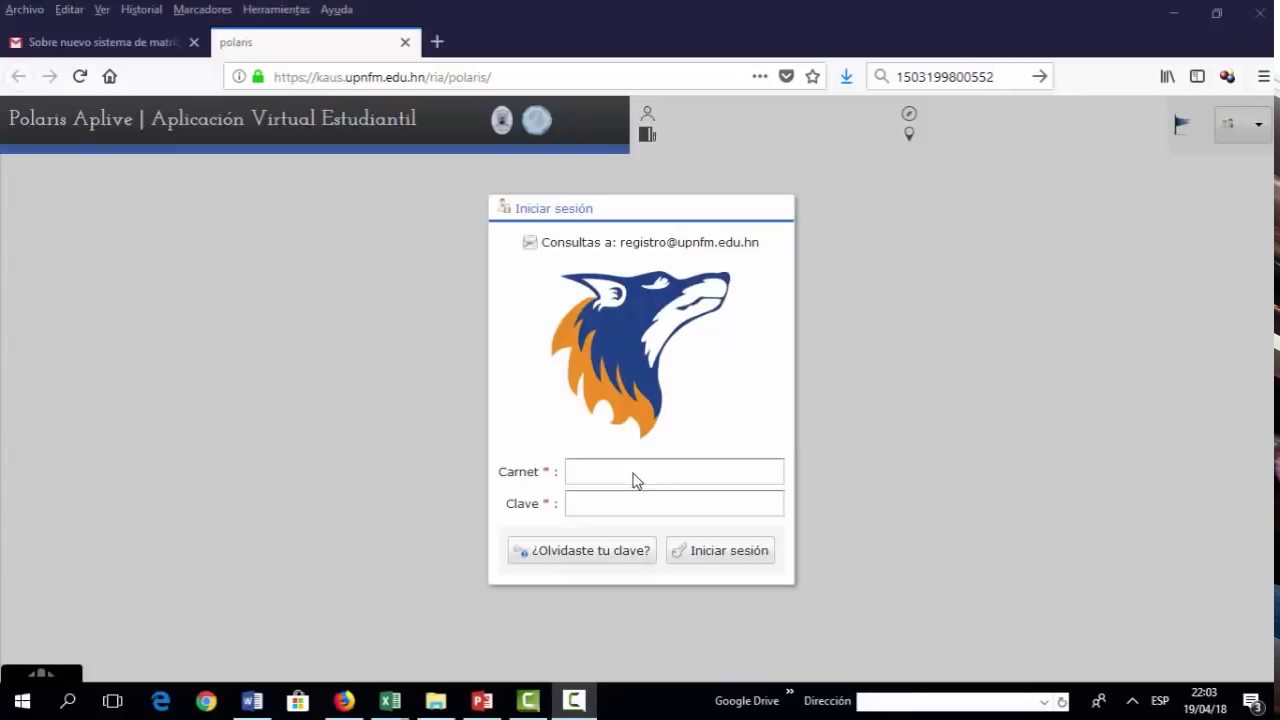Go to Firefox home page
The image size is (1280, 720).
pos(110,76)
